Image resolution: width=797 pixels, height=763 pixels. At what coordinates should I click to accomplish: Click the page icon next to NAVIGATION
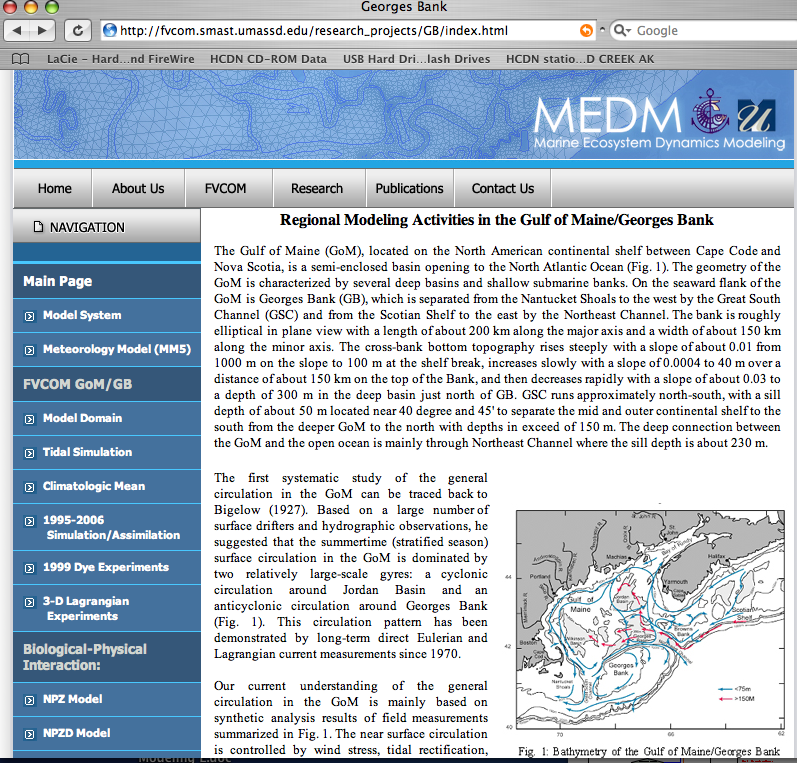(38, 227)
